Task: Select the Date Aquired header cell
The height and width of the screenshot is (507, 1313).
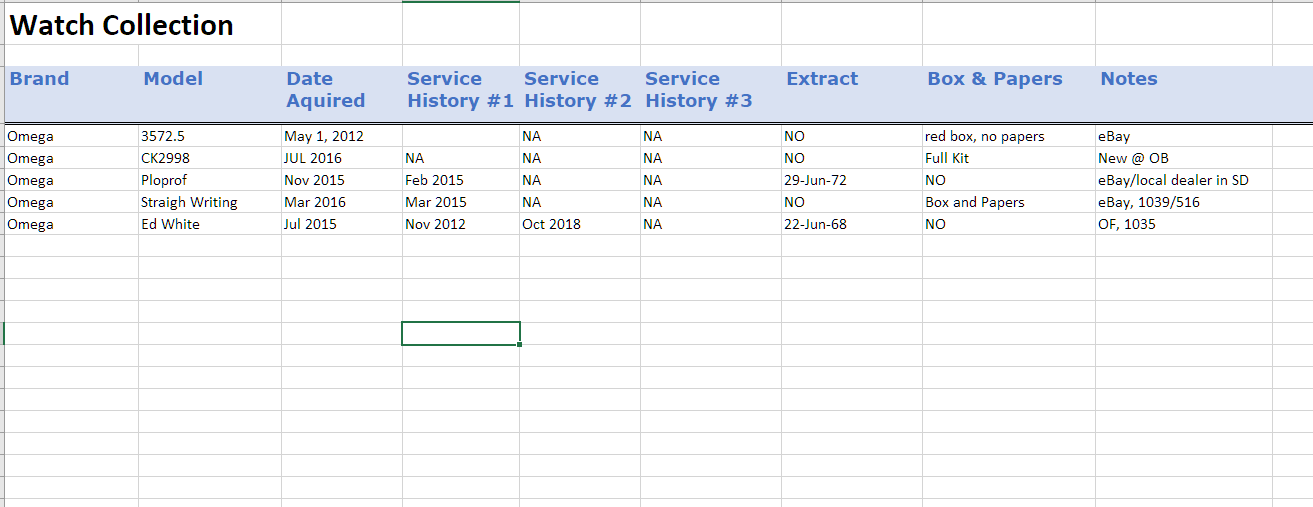Action: [326, 90]
